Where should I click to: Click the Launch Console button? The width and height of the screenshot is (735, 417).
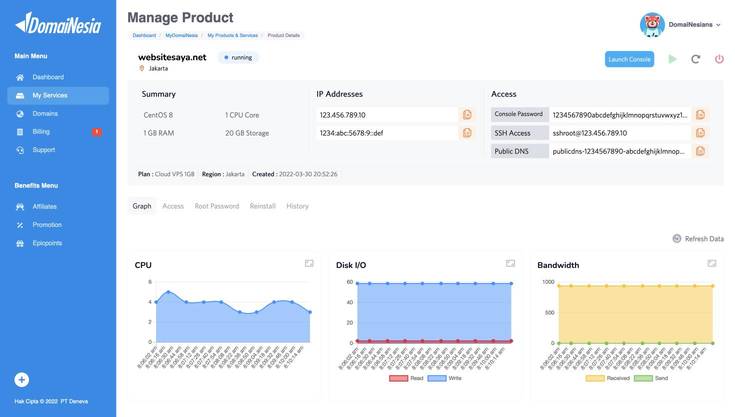629,59
